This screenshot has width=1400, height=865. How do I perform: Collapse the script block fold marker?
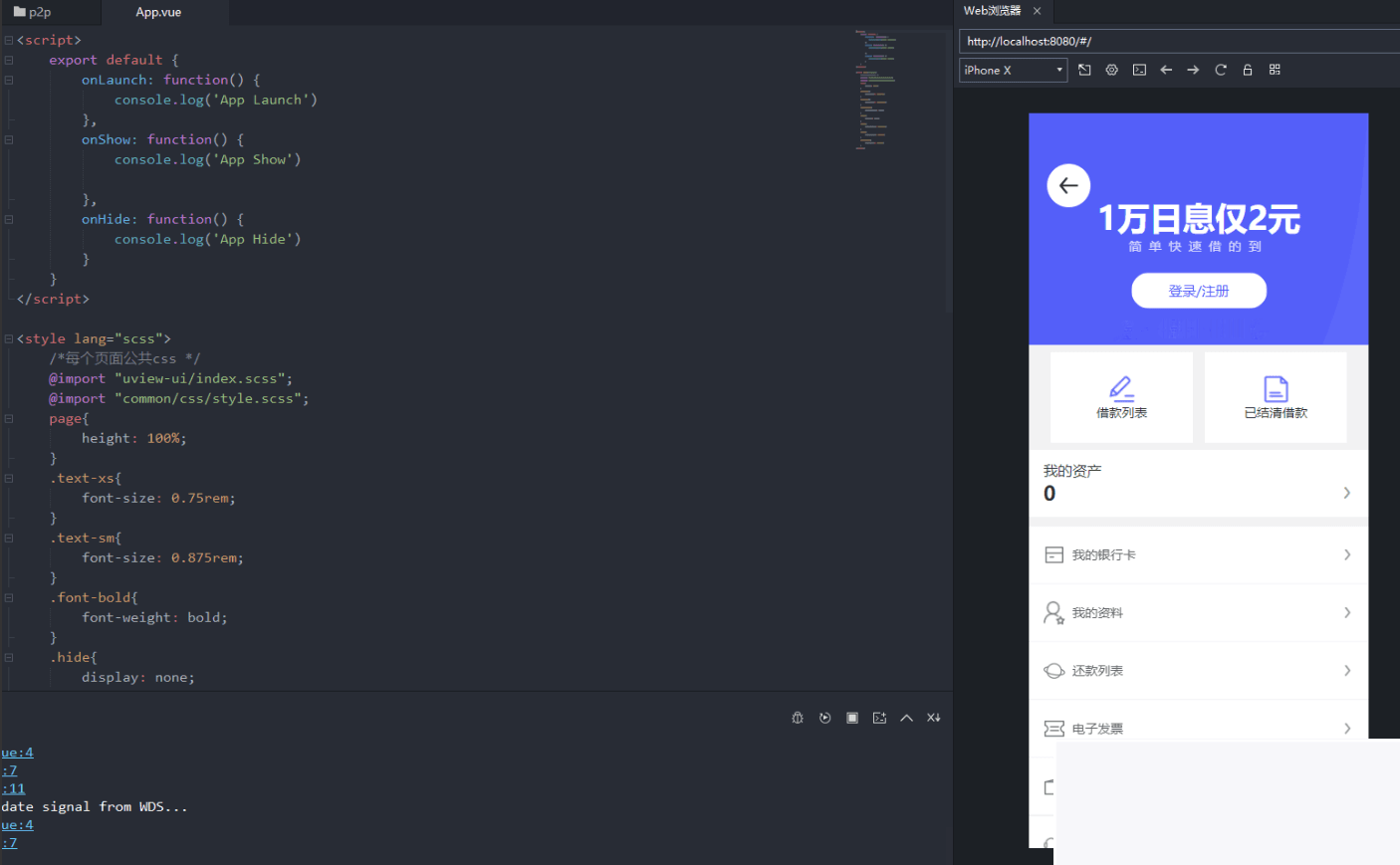pyautogui.click(x=8, y=40)
